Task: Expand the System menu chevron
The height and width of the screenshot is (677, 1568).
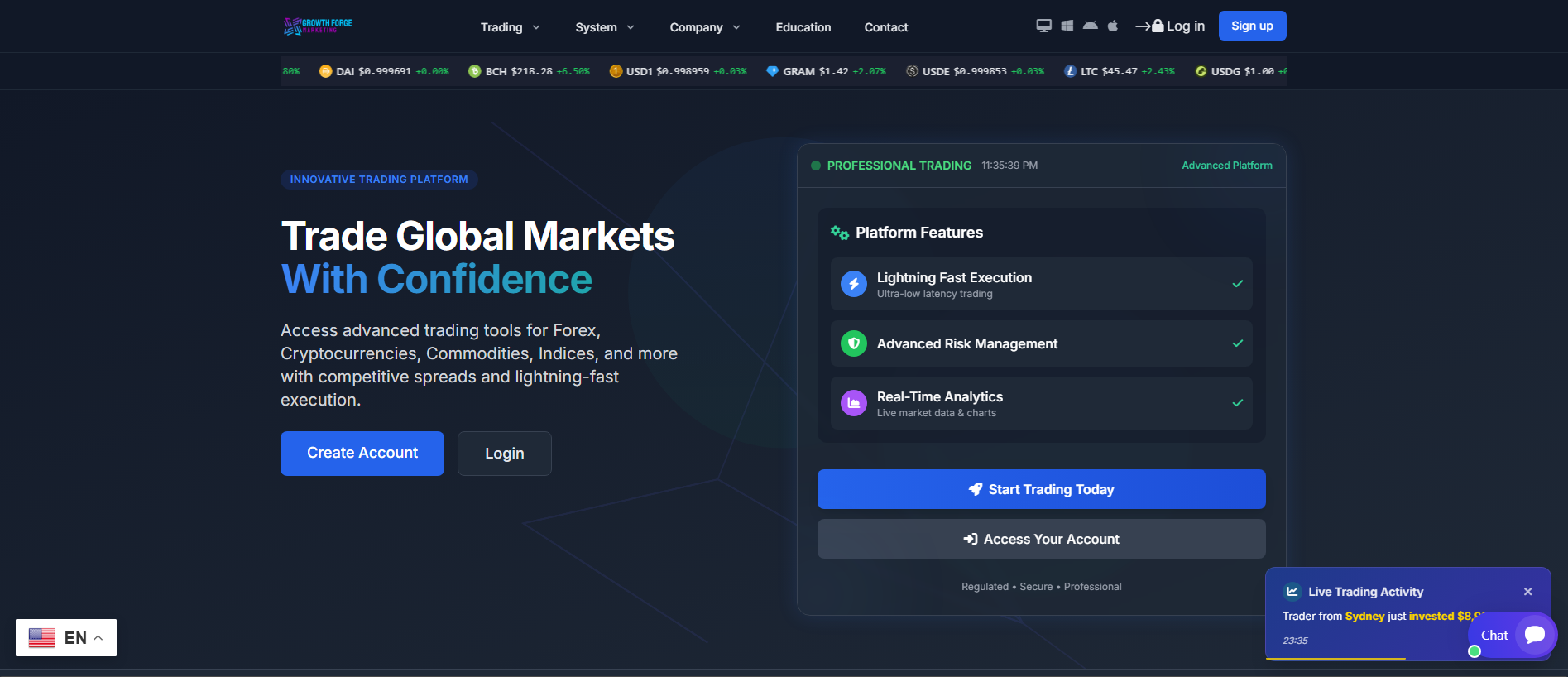Action: pyautogui.click(x=631, y=27)
